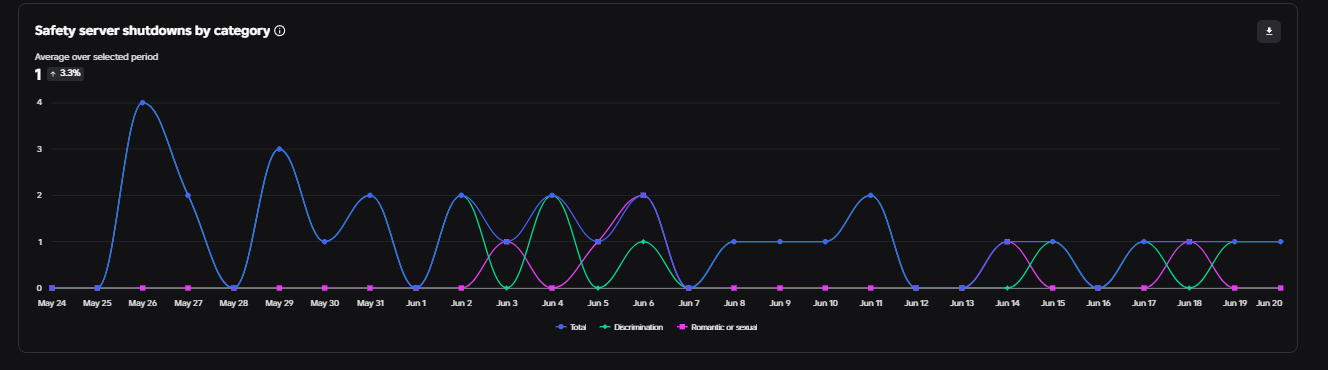Viewport: 1328px width, 370px height.
Task: Click the Jun 6 Discrimination data point
Action: point(643,242)
